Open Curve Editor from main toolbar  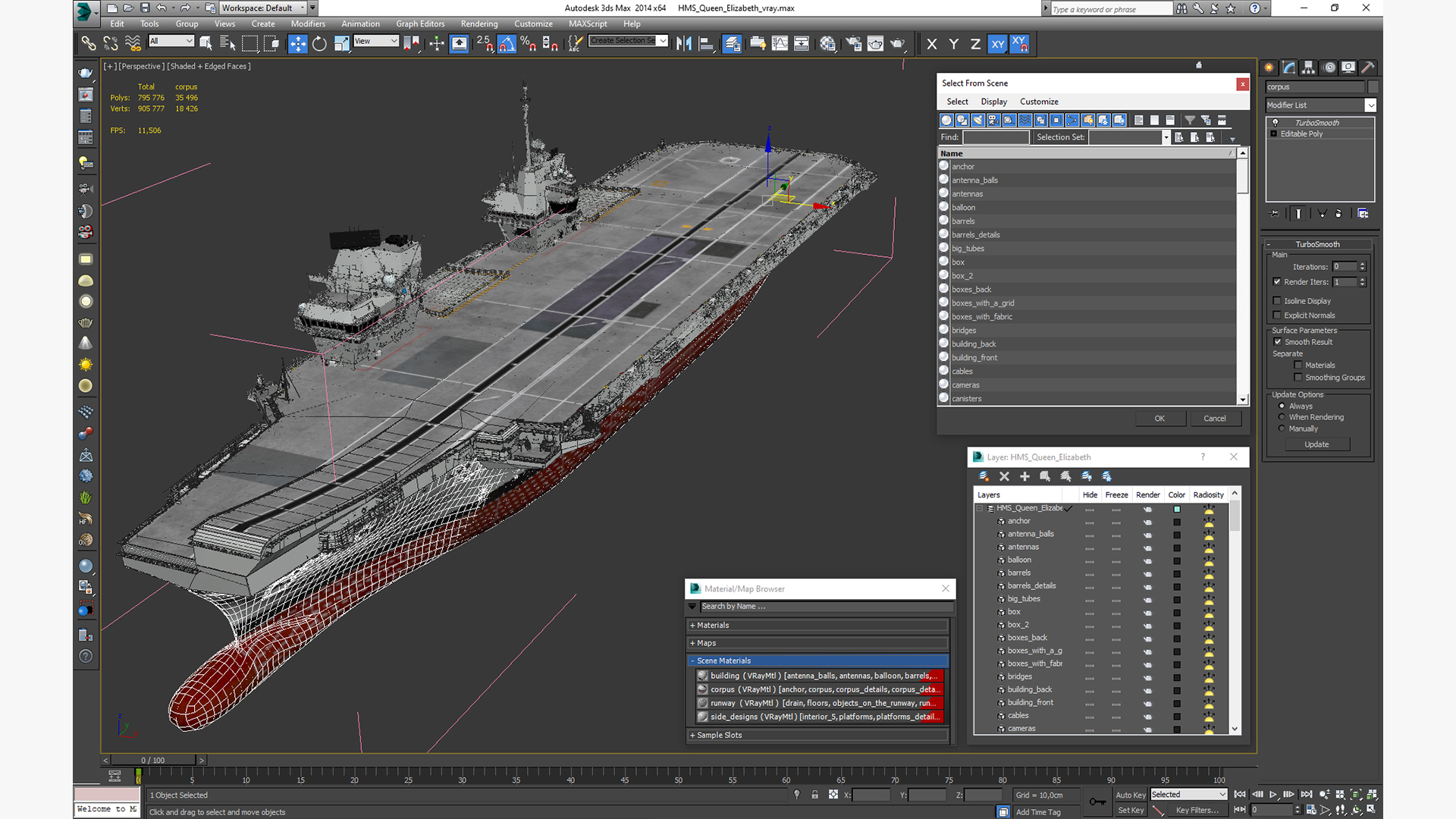point(780,44)
